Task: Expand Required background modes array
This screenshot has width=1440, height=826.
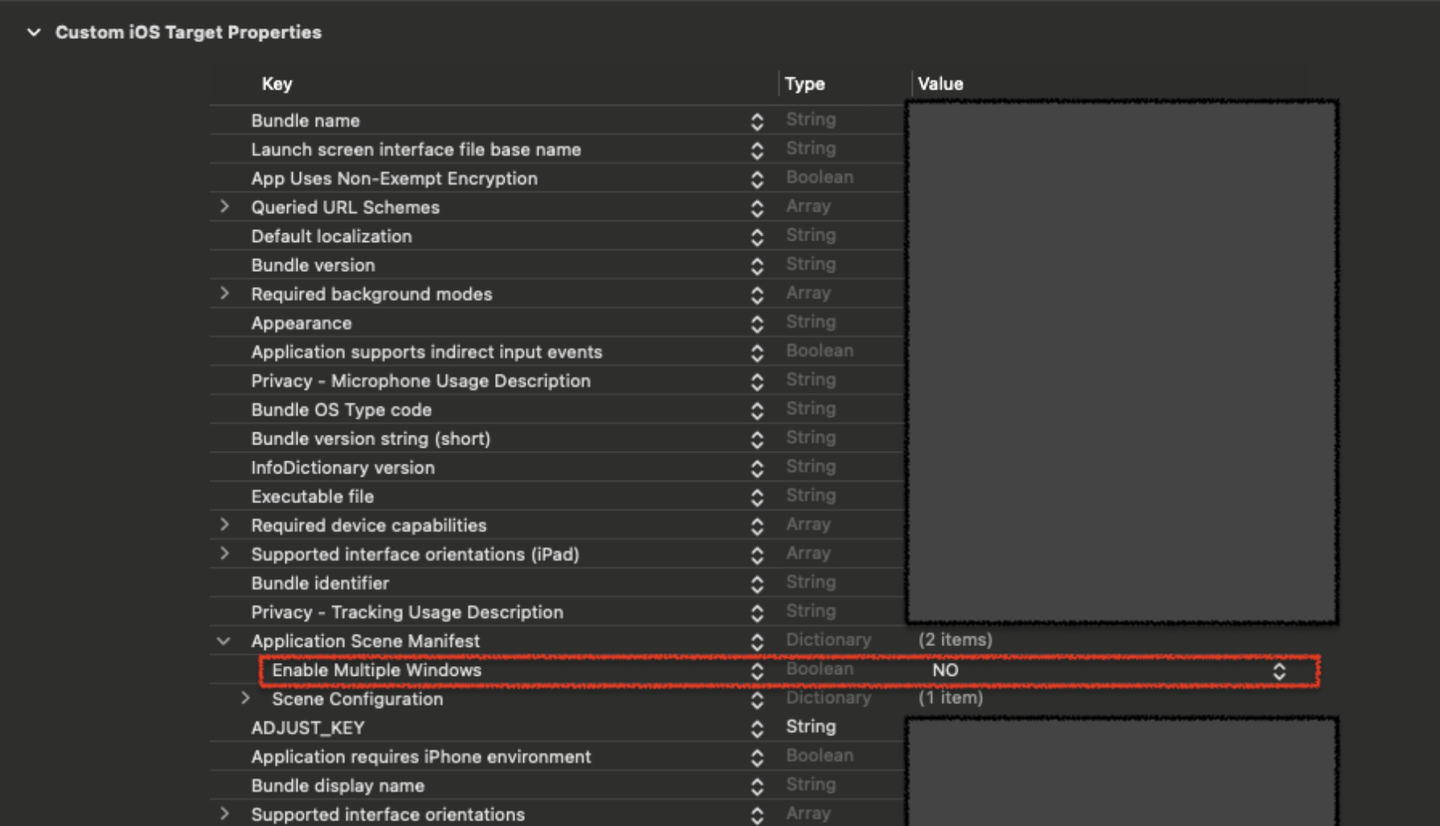Action: (224, 294)
